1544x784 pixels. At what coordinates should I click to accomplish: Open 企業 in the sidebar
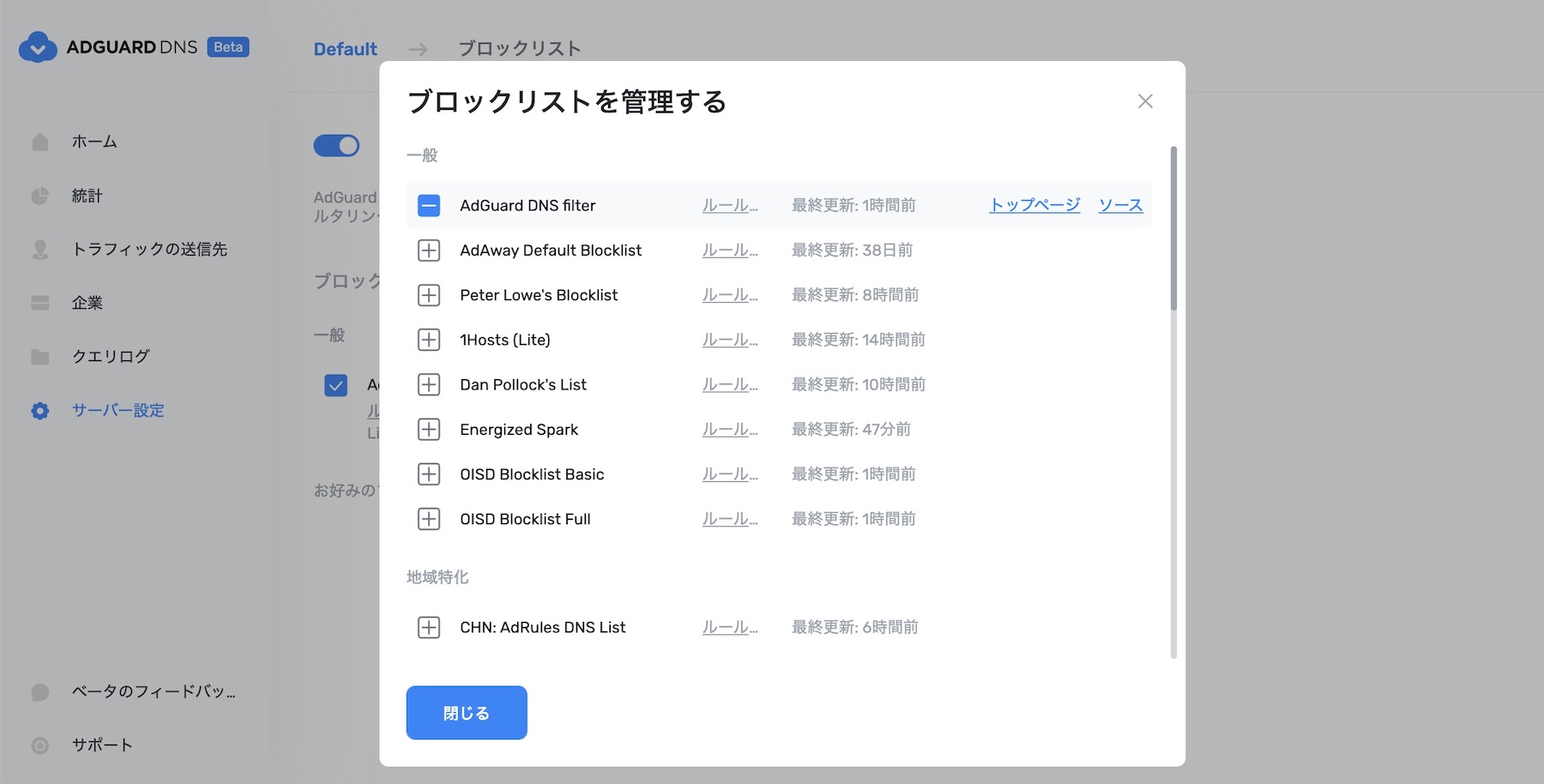point(87,303)
